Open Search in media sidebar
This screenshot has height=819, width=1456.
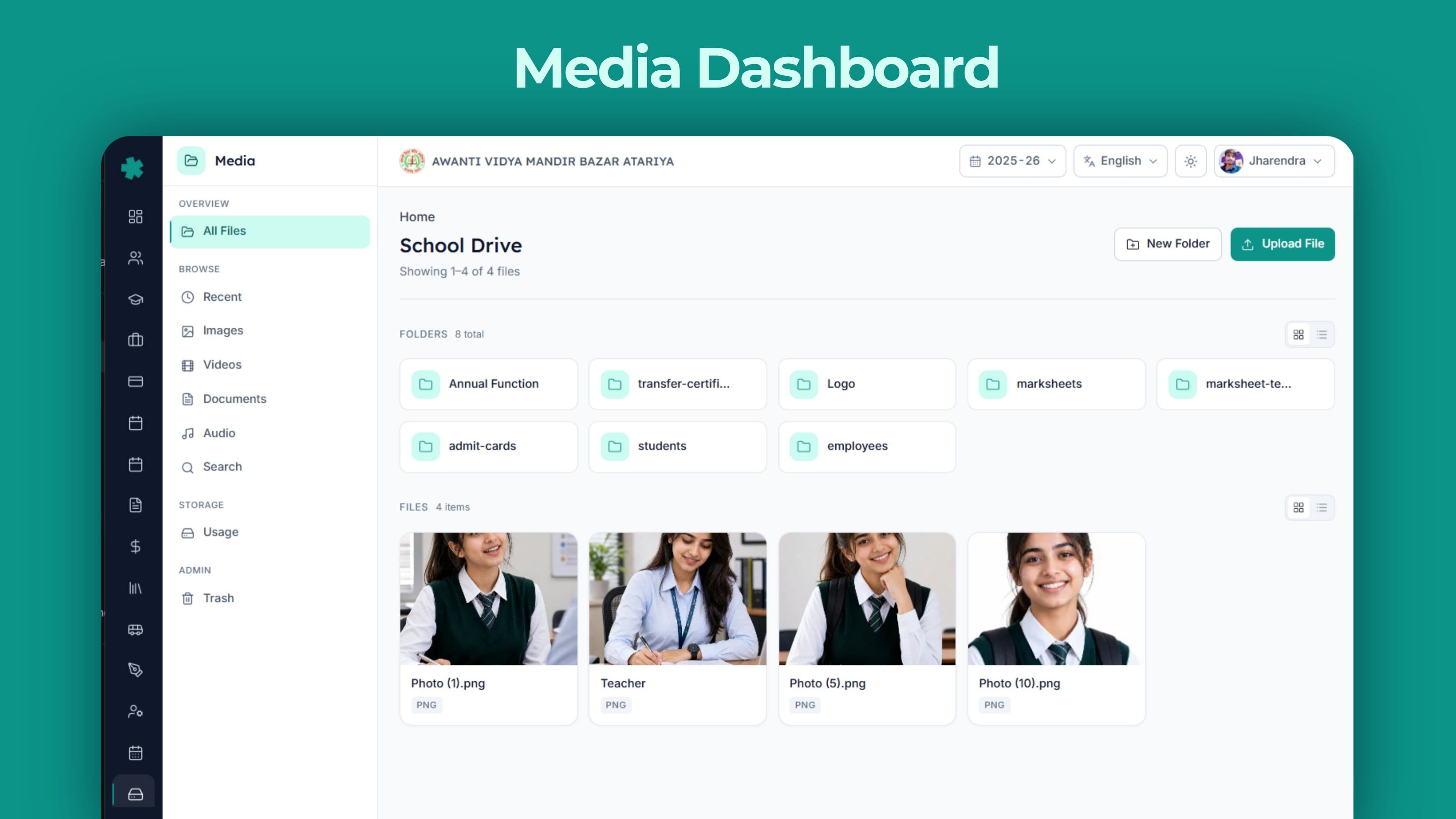[270, 467]
